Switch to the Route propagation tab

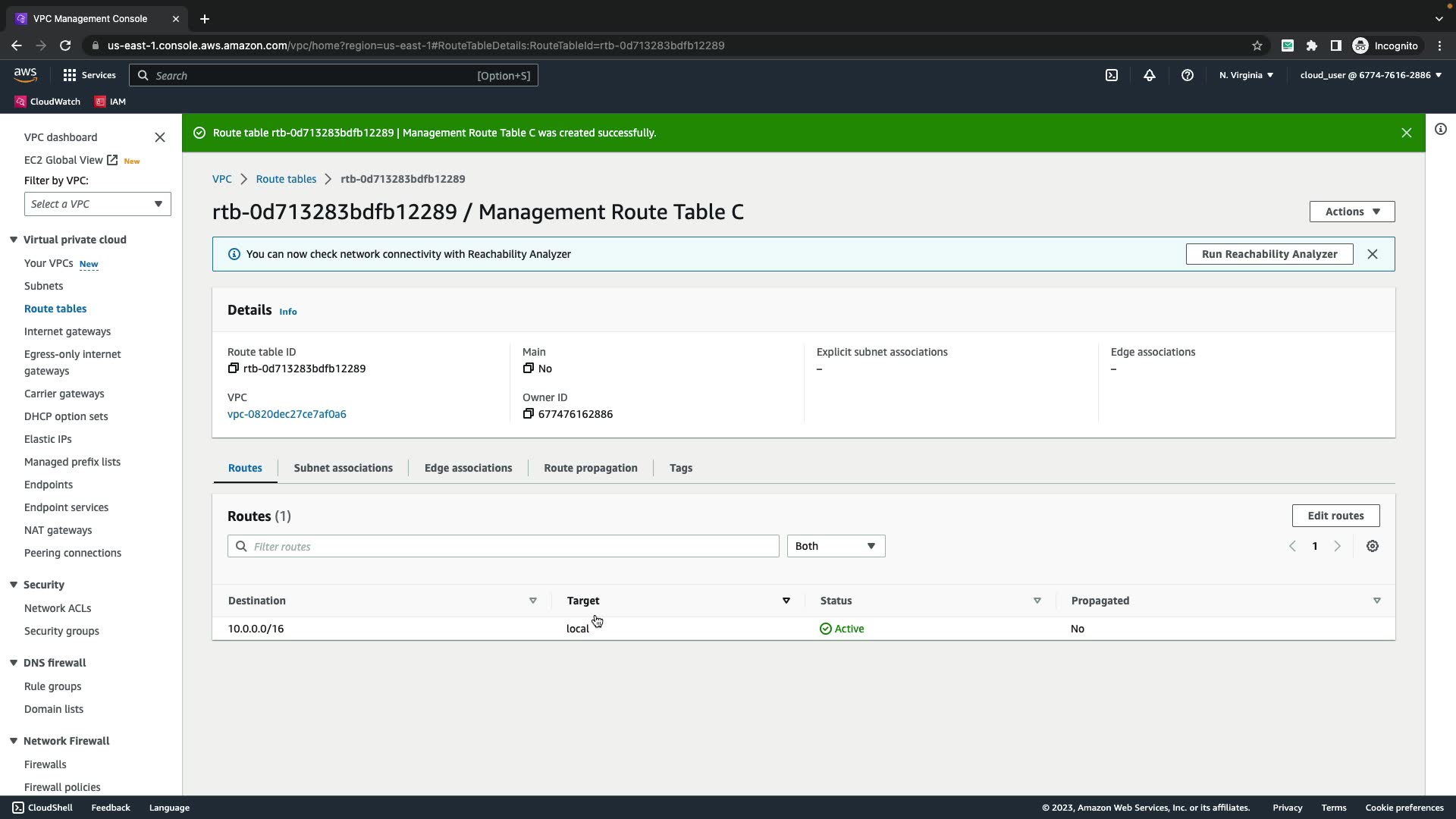pyautogui.click(x=590, y=468)
